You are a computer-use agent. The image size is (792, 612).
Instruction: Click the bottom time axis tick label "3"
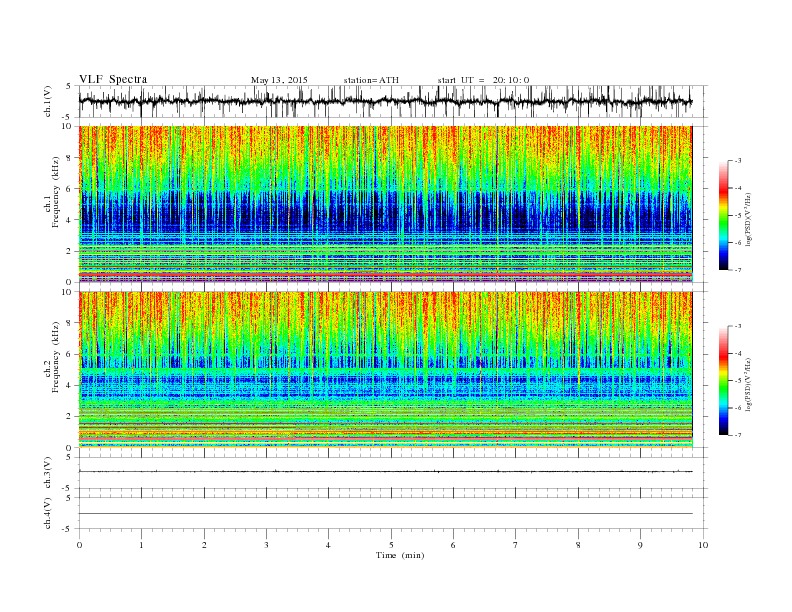point(266,545)
